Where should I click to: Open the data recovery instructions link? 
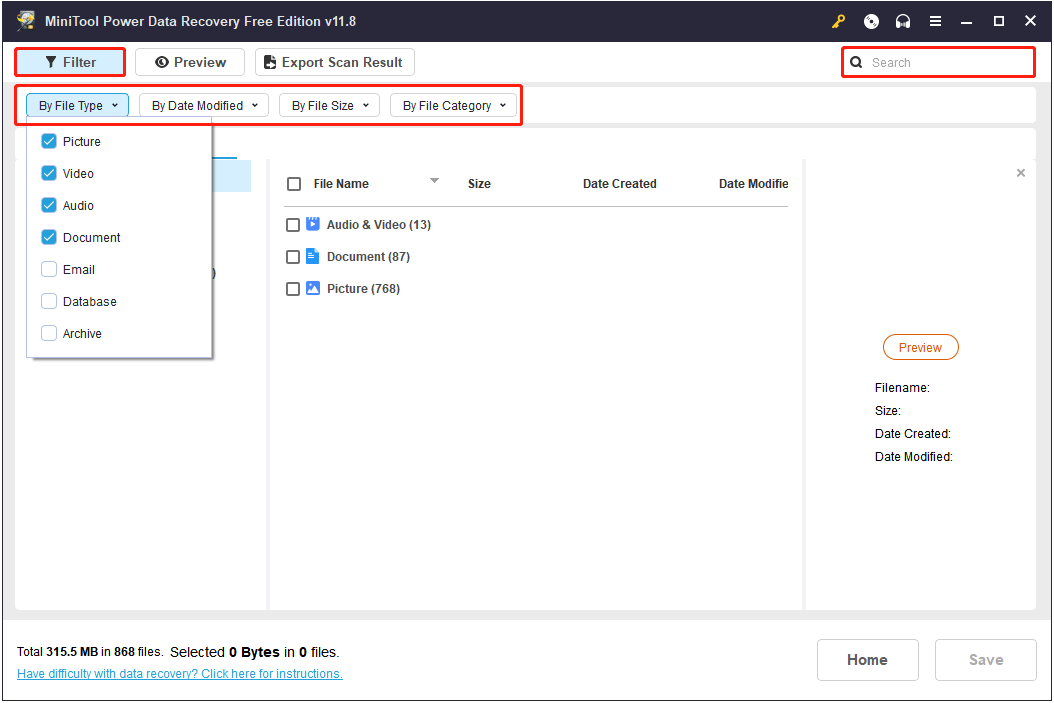tap(180, 674)
